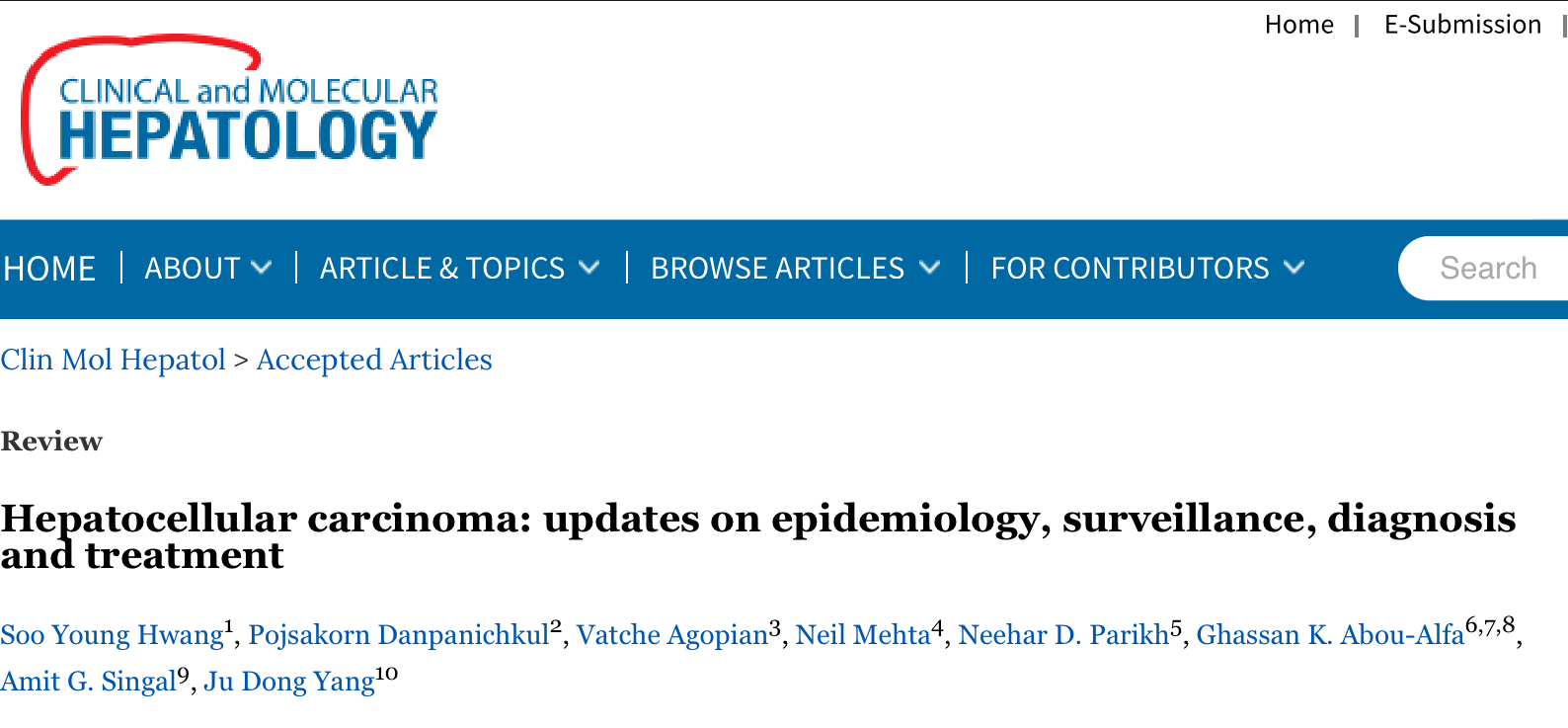Expand the FOR CONTRIBUTORS chevron
The image size is (1568, 728).
click(x=1294, y=268)
